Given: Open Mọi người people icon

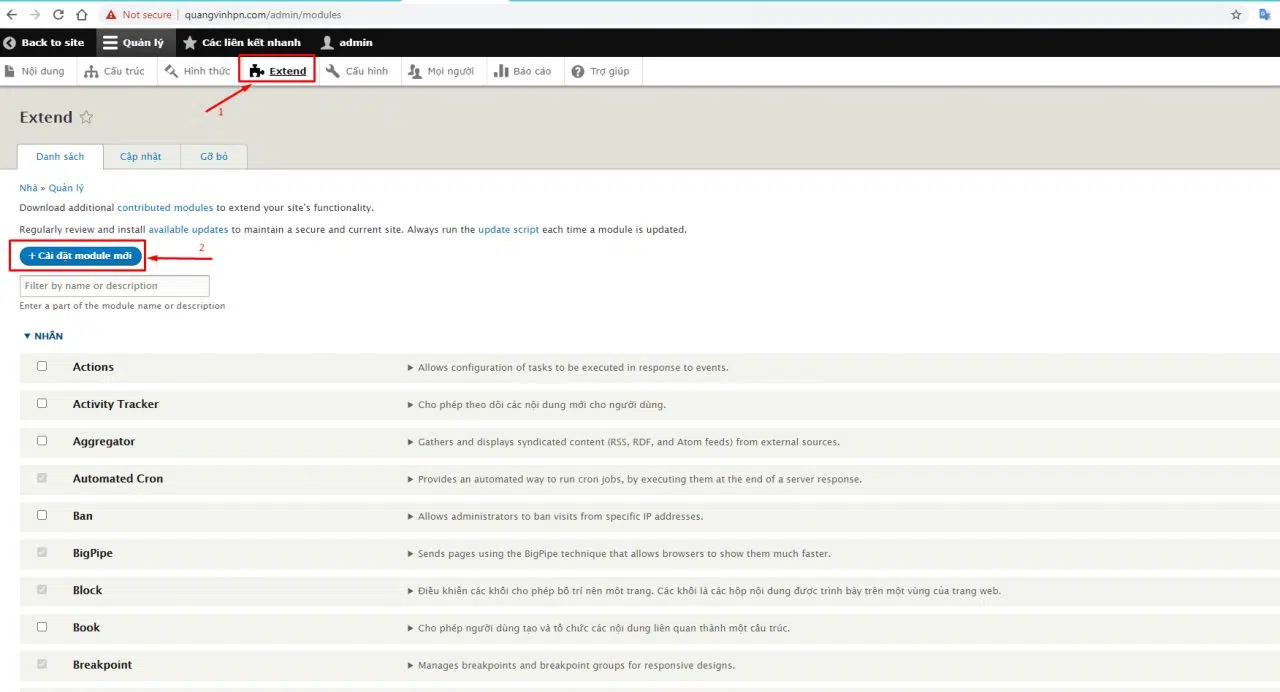Looking at the screenshot, I should 415,71.
